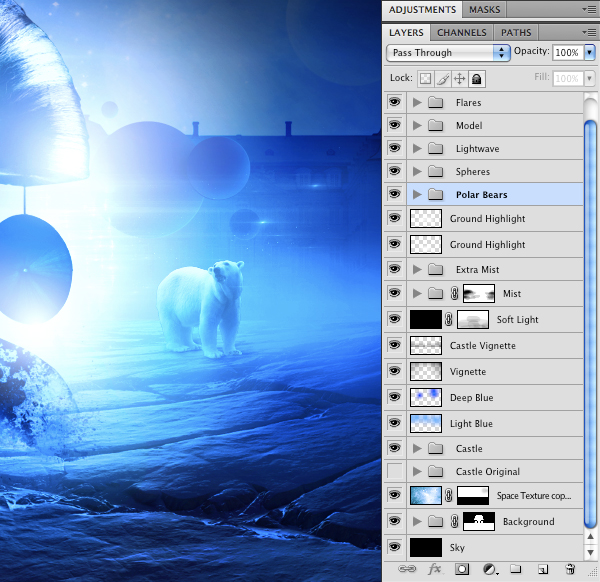The width and height of the screenshot is (600, 582).
Task: Open the layer style fx menu
Action: 435,569
